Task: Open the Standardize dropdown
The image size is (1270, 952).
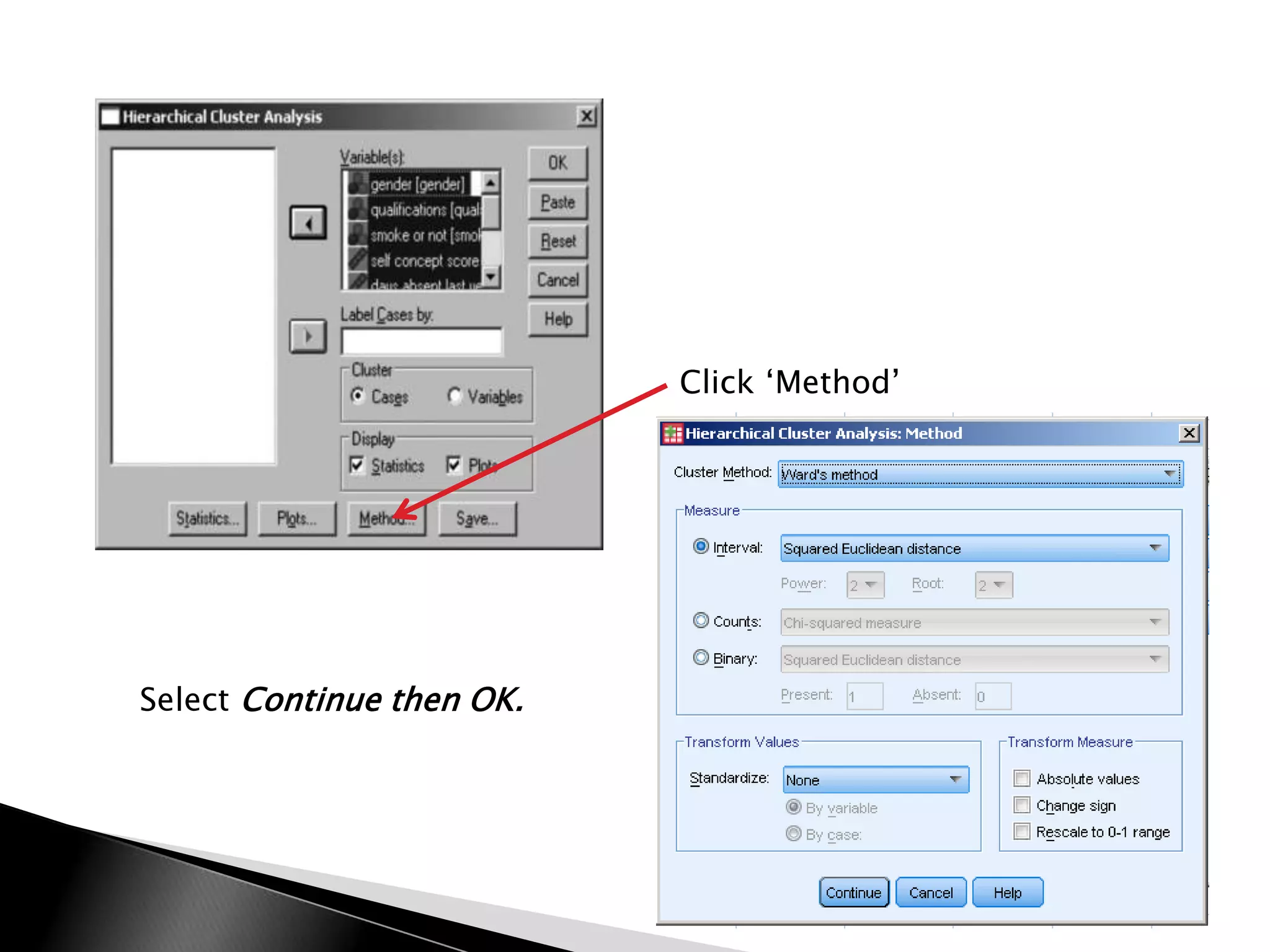Action: (876, 780)
